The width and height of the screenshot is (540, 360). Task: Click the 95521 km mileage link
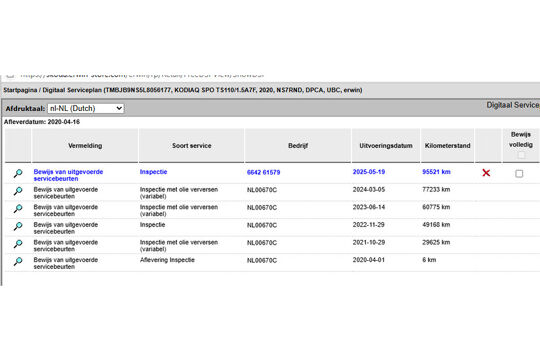pyautogui.click(x=436, y=172)
